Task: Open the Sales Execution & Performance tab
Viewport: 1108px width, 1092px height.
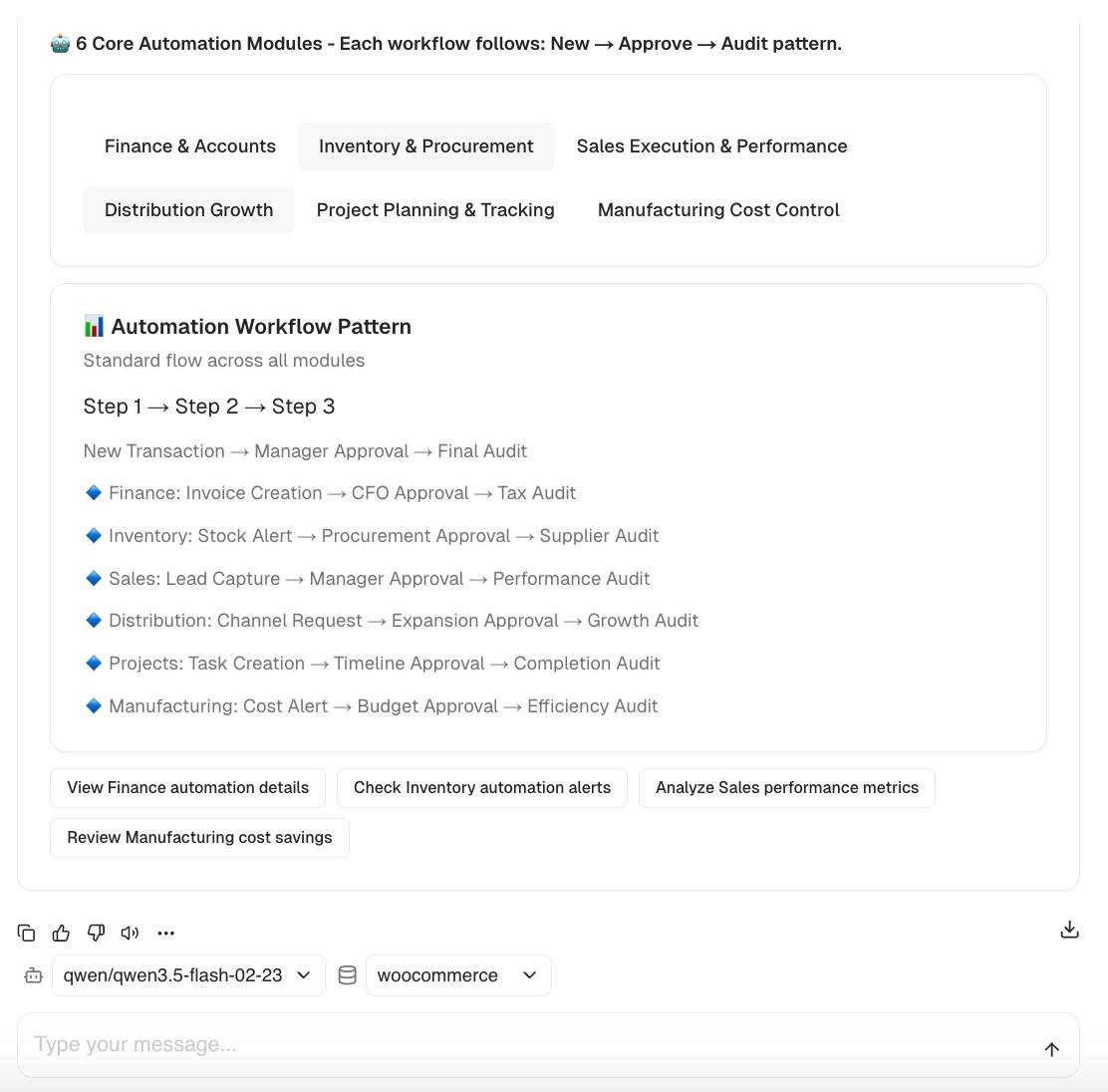Action: click(x=711, y=146)
